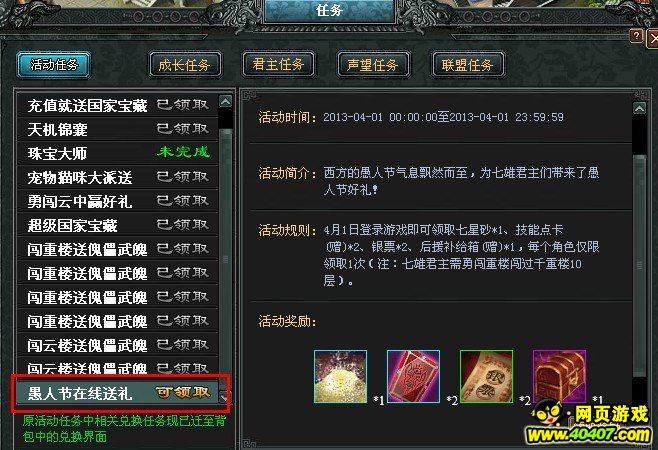Open the 君主任务 tab

(x=278, y=65)
